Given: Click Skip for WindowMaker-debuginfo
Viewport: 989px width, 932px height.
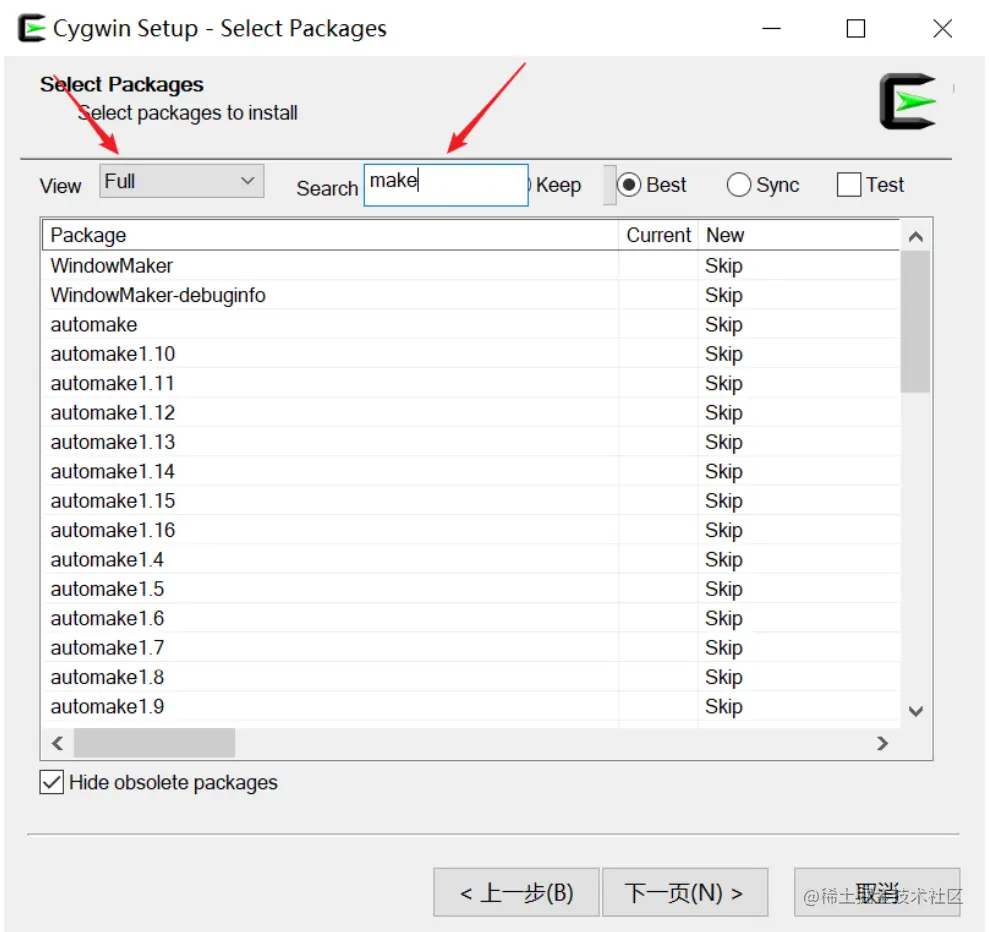Looking at the screenshot, I should coord(723,296).
